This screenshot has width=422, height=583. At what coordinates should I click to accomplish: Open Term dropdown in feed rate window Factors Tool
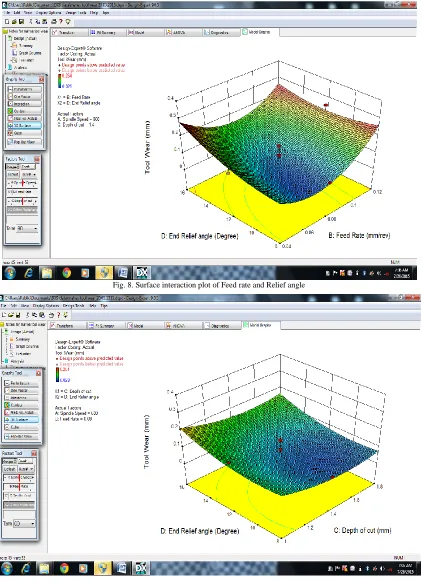(x=27, y=228)
